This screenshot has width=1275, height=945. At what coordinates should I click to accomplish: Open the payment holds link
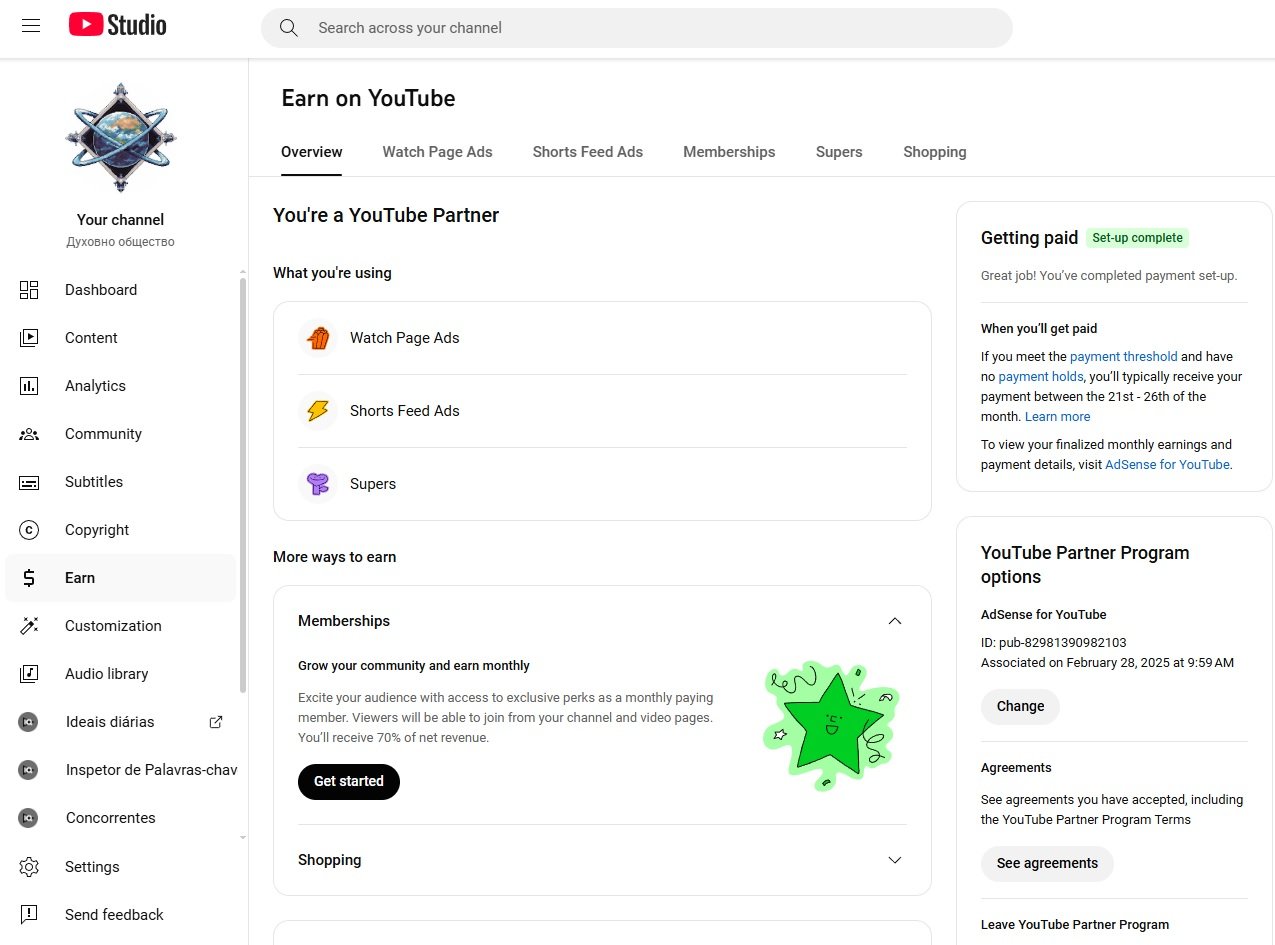click(x=1040, y=377)
